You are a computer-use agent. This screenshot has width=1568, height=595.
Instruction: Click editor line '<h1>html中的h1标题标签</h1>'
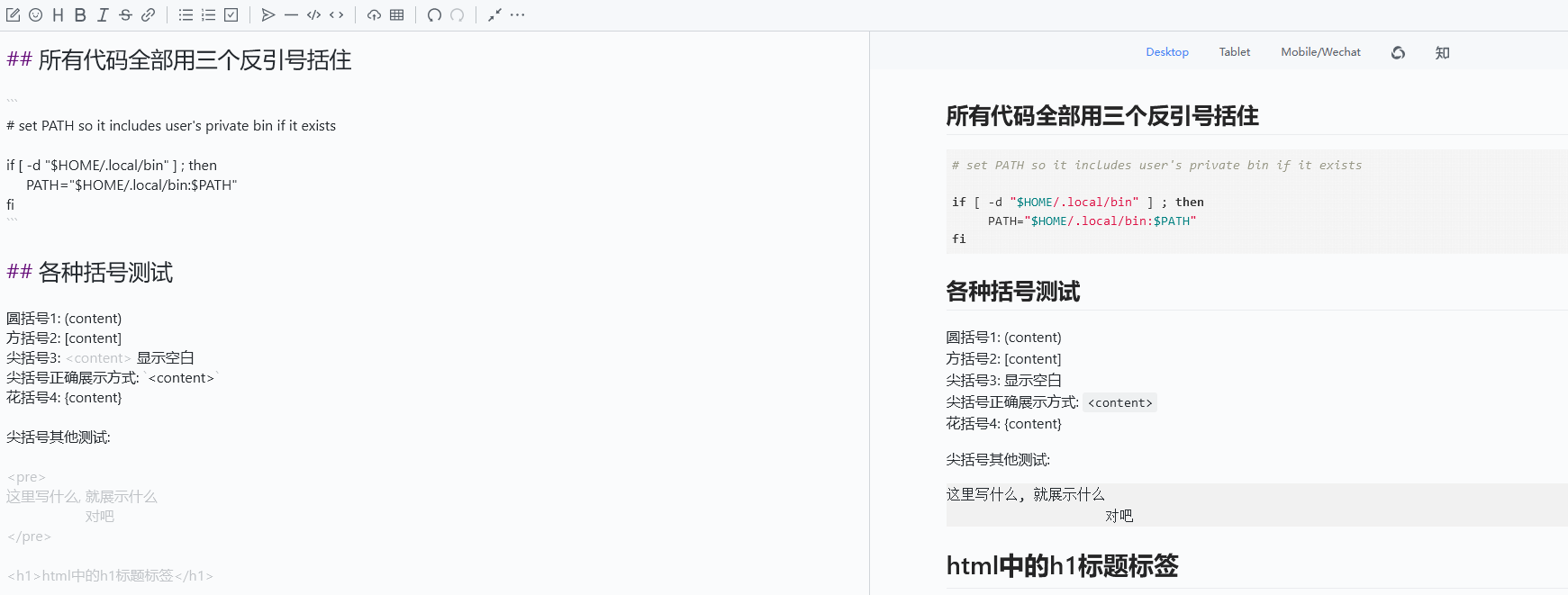click(x=110, y=576)
